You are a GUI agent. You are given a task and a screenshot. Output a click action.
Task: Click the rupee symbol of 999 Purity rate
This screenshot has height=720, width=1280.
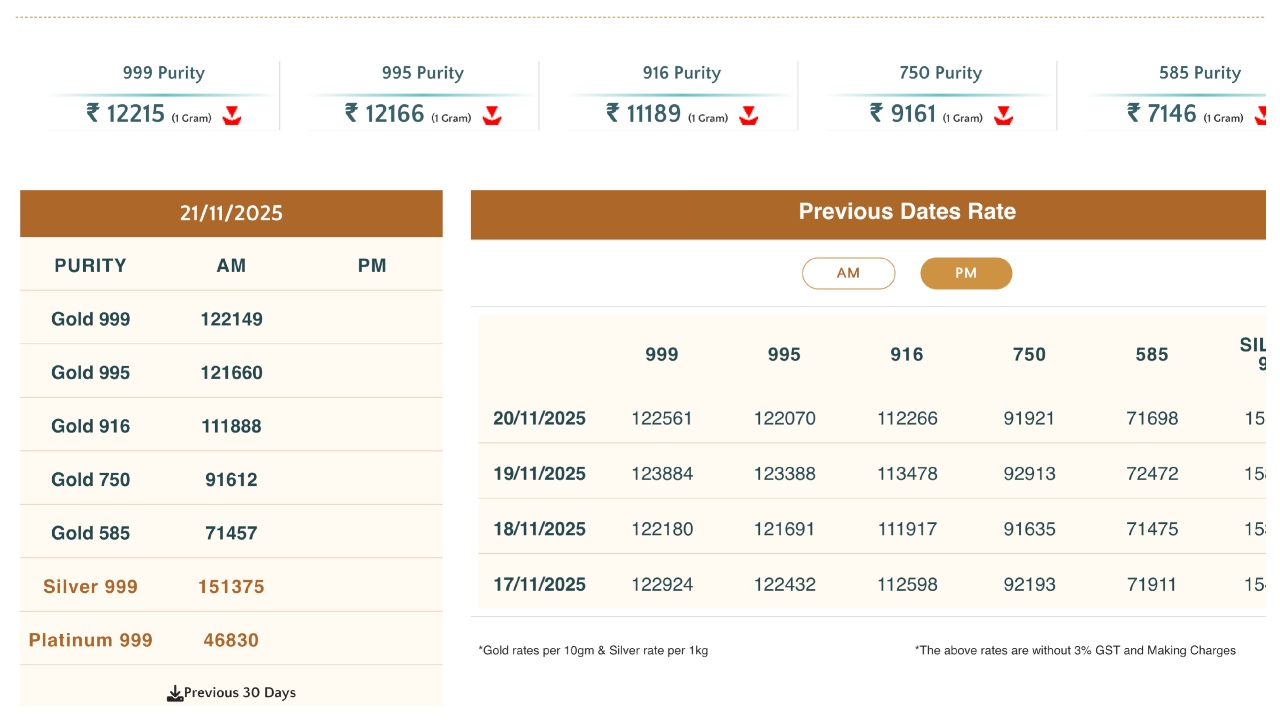(93, 113)
